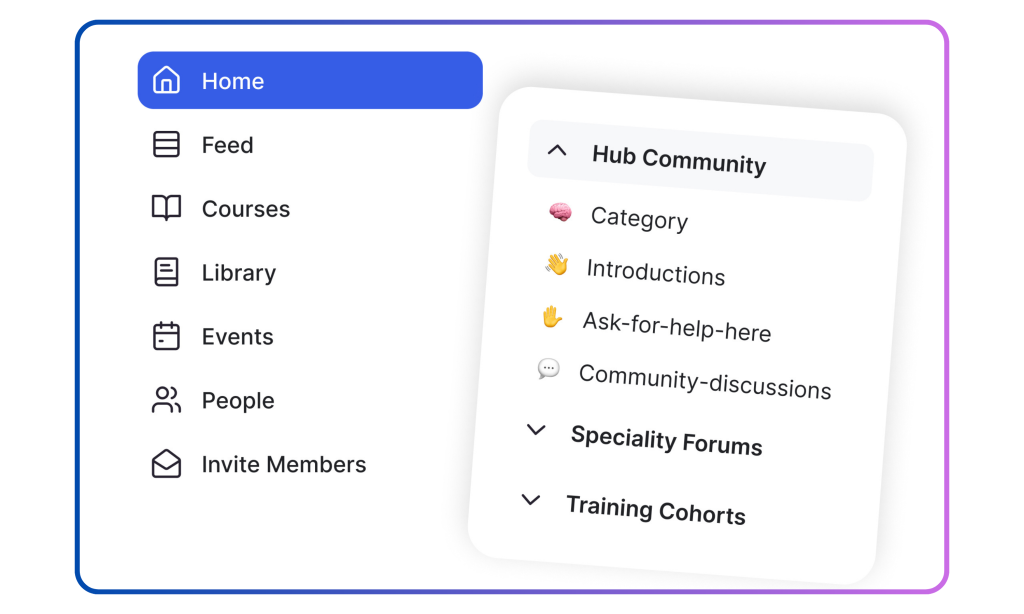This screenshot has width=1024, height=614.
Task: Open the Ask-for-help-here channel
Action: pyautogui.click(x=677, y=327)
